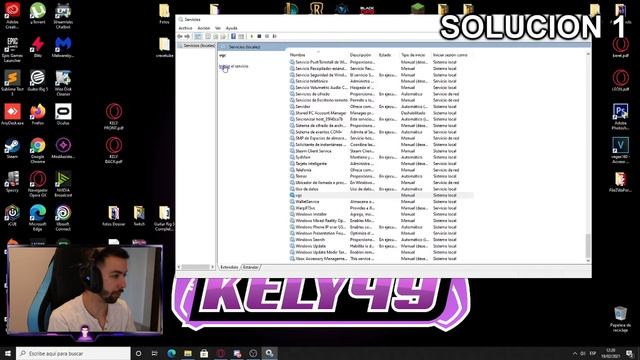Open Opera GX browser desktop shortcut
640x360 pixels.
tap(38, 184)
